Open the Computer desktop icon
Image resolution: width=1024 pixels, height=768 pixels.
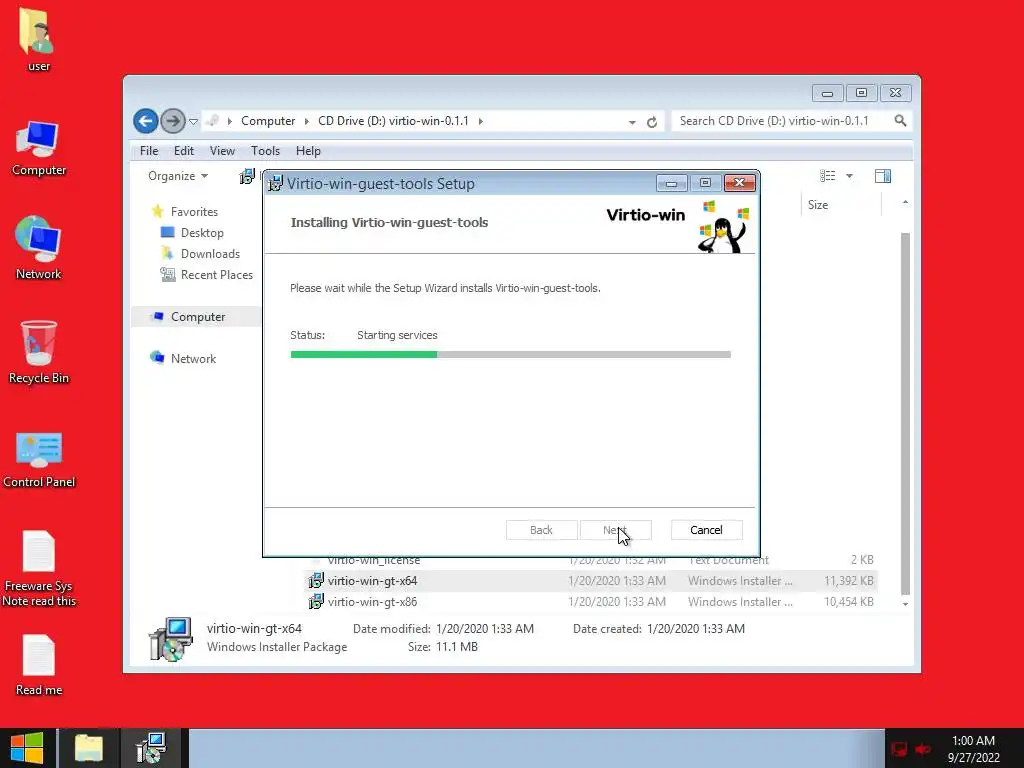(38, 148)
